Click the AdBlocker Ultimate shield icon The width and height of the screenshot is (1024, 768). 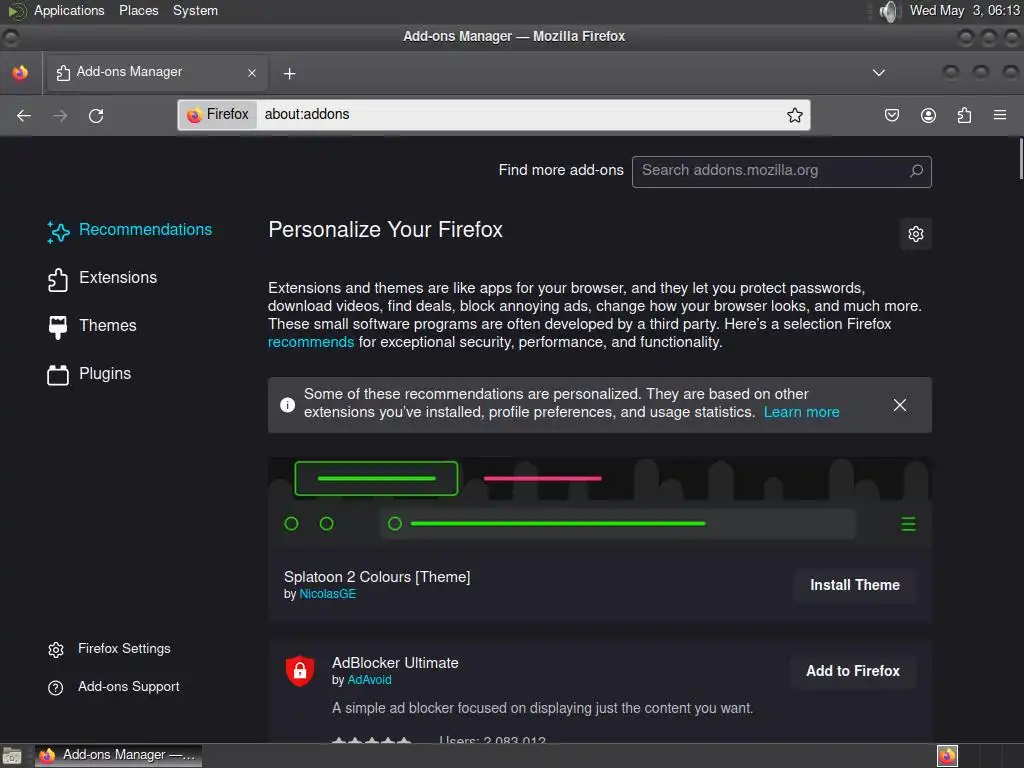tap(300, 671)
